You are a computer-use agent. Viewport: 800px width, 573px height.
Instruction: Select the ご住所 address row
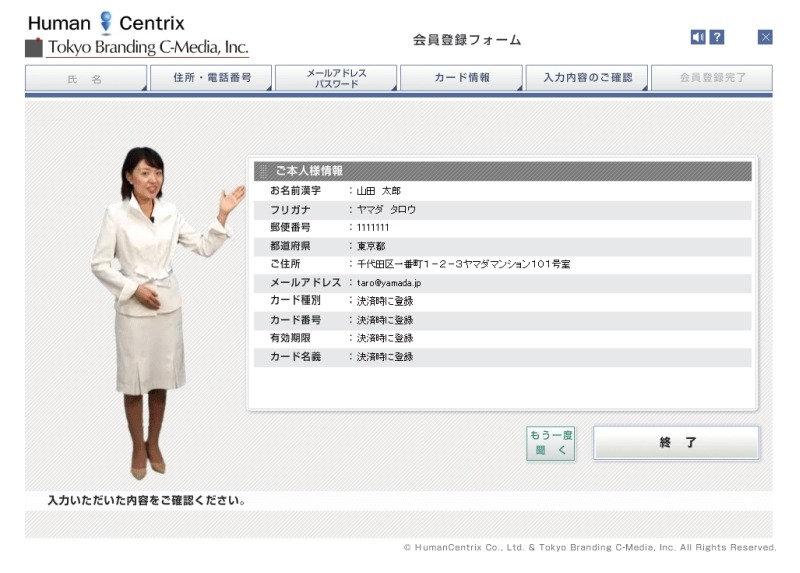(x=500, y=264)
